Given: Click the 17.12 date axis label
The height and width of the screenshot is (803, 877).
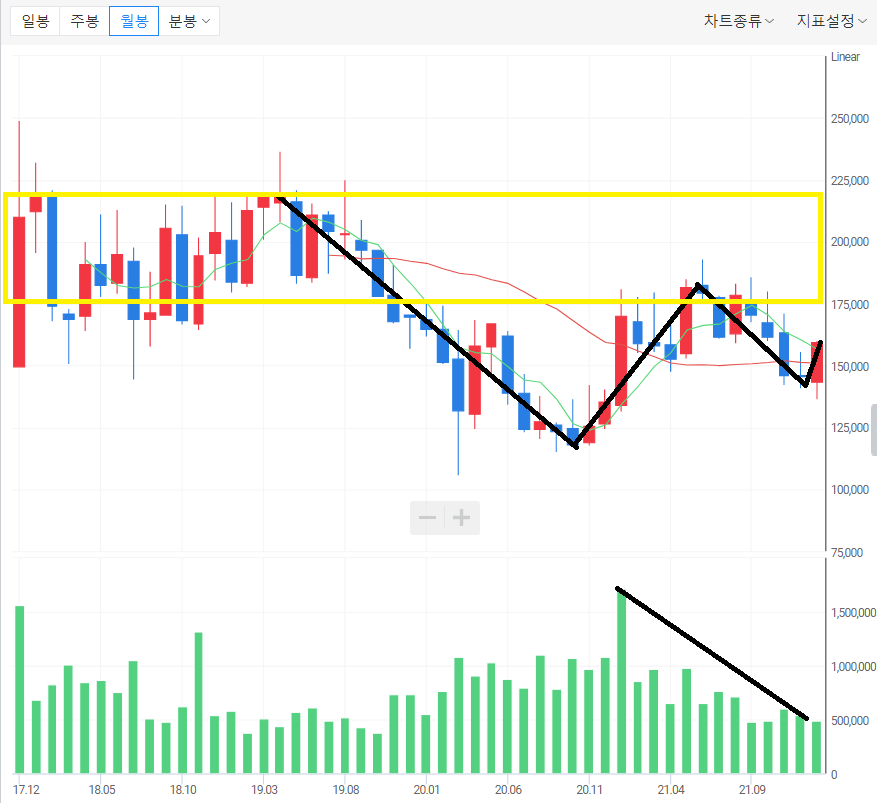Looking at the screenshot, I should coord(26,790).
